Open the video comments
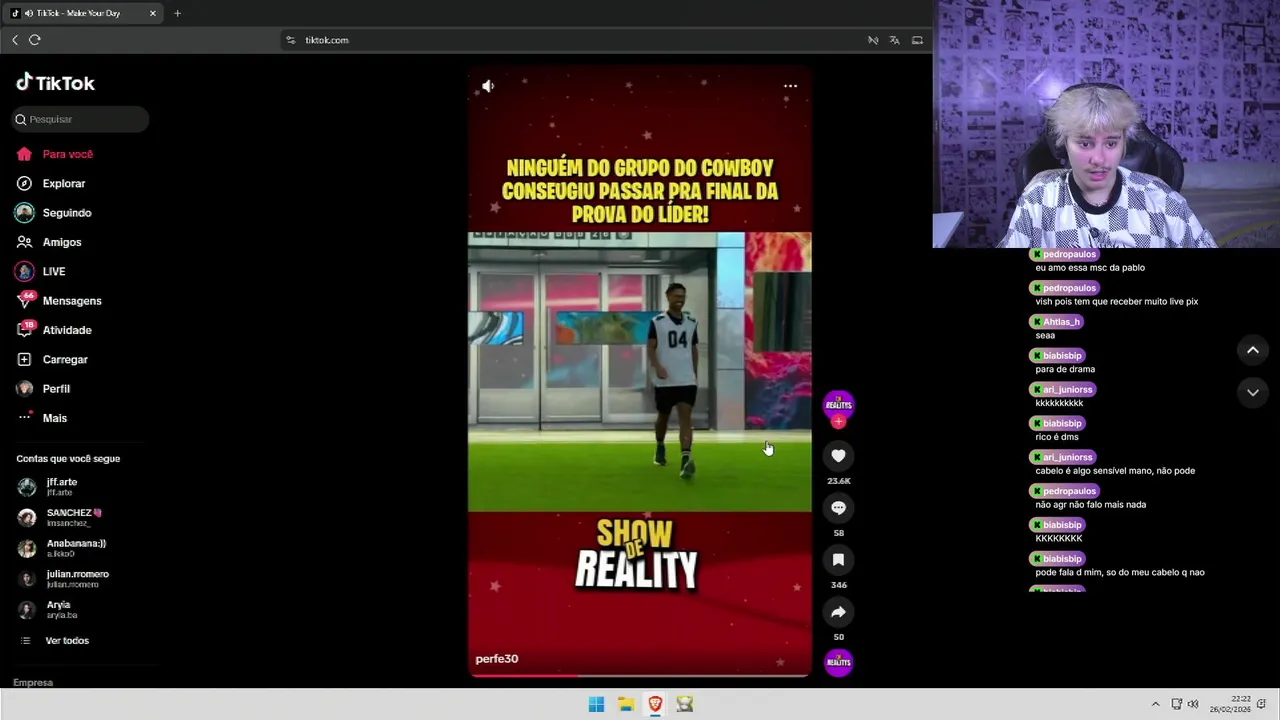 pyautogui.click(x=838, y=508)
